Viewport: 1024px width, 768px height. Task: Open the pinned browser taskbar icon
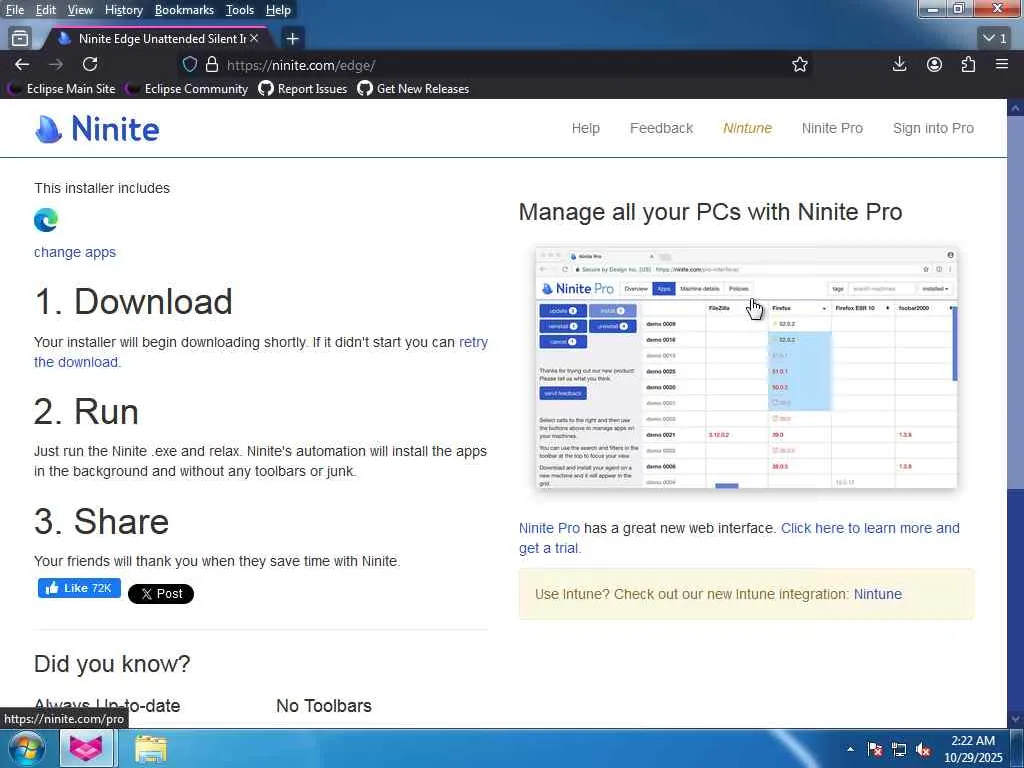87,748
